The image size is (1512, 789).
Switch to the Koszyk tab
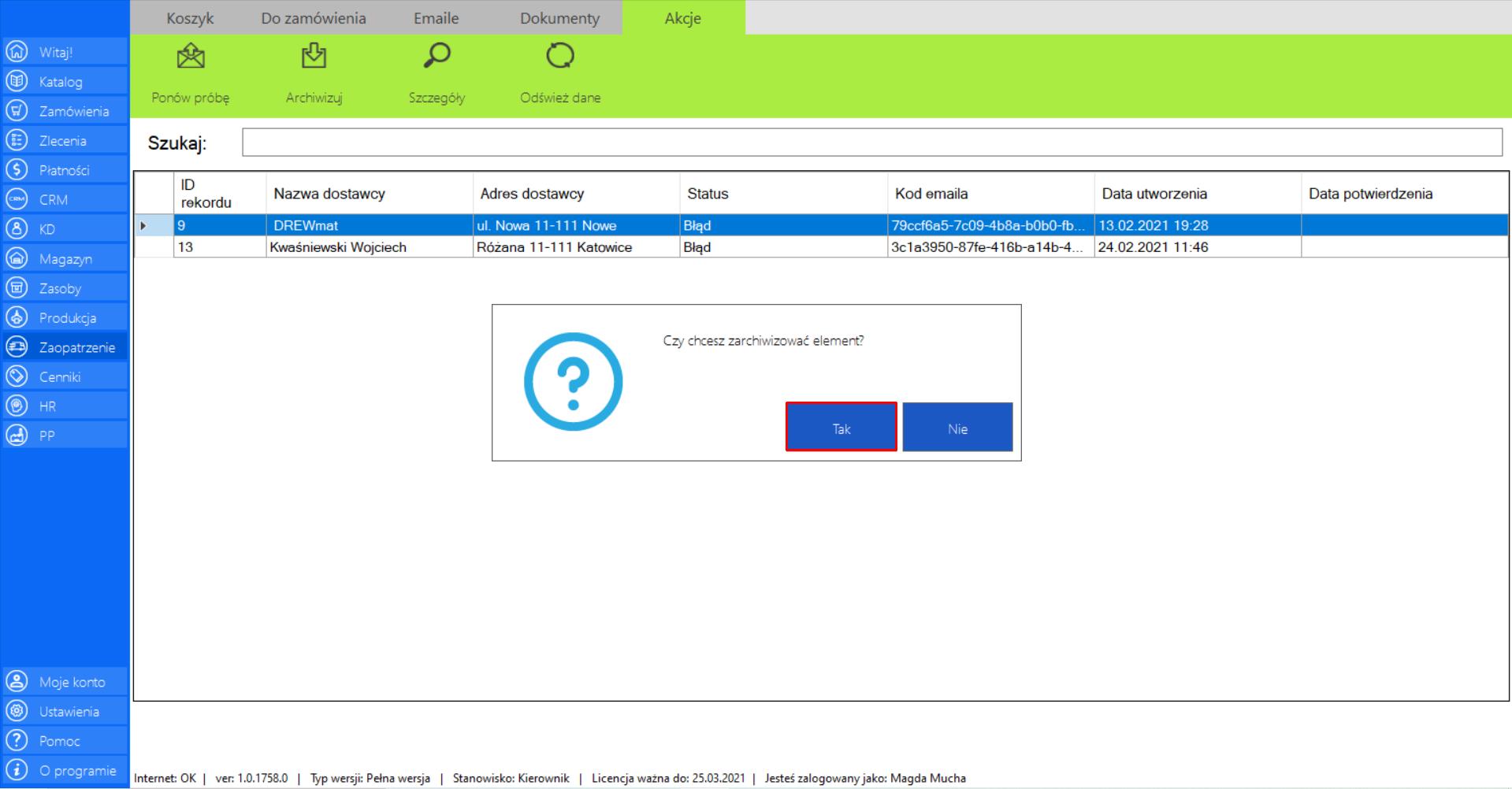[x=190, y=18]
